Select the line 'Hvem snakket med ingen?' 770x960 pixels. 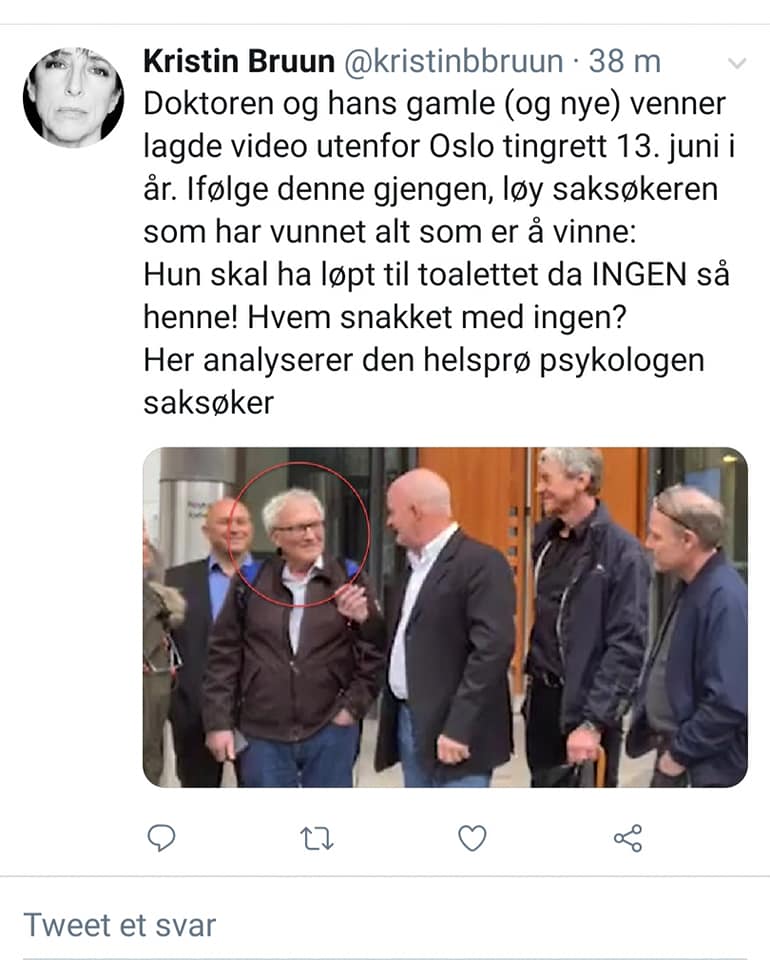(x=437, y=318)
